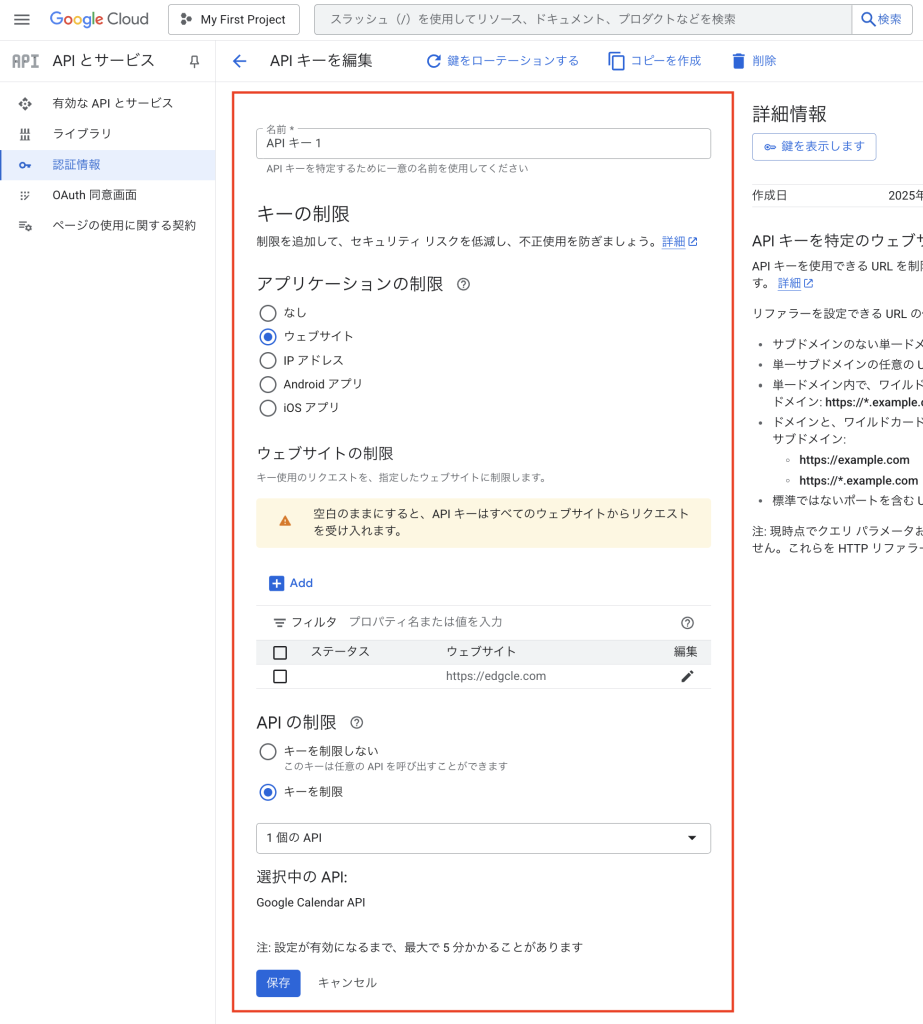Click the warning triangle icon
This screenshot has height=1024, width=923.
point(285,521)
